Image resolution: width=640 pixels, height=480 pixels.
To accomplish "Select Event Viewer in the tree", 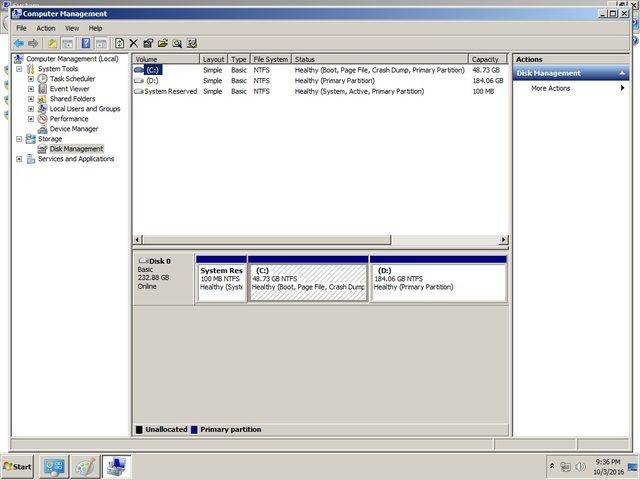I will pos(70,89).
